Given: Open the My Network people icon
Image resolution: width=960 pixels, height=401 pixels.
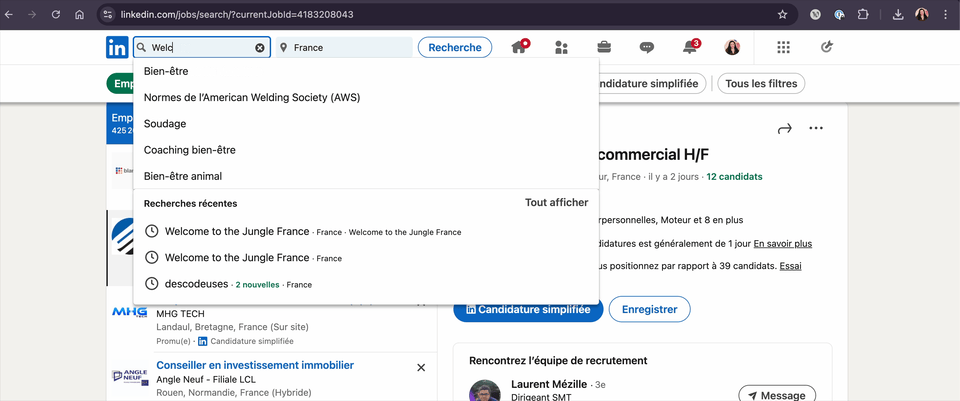Looking at the screenshot, I should [x=561, y=47].
